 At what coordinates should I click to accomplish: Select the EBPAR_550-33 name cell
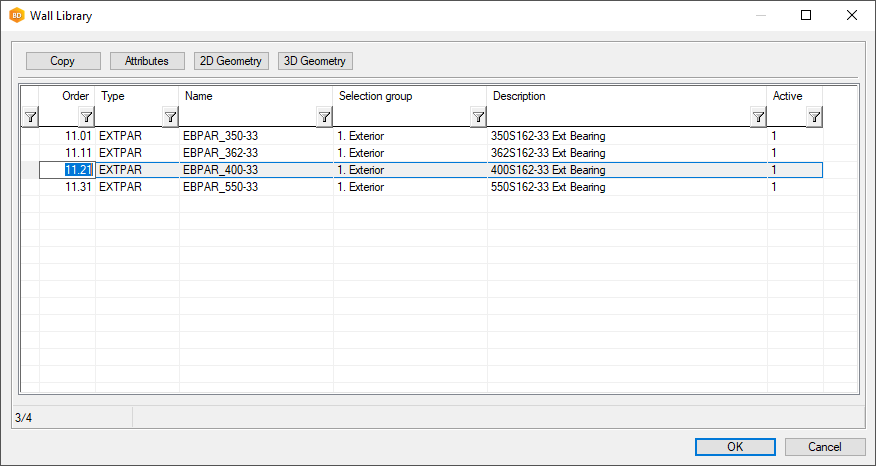tap(221, 187)
